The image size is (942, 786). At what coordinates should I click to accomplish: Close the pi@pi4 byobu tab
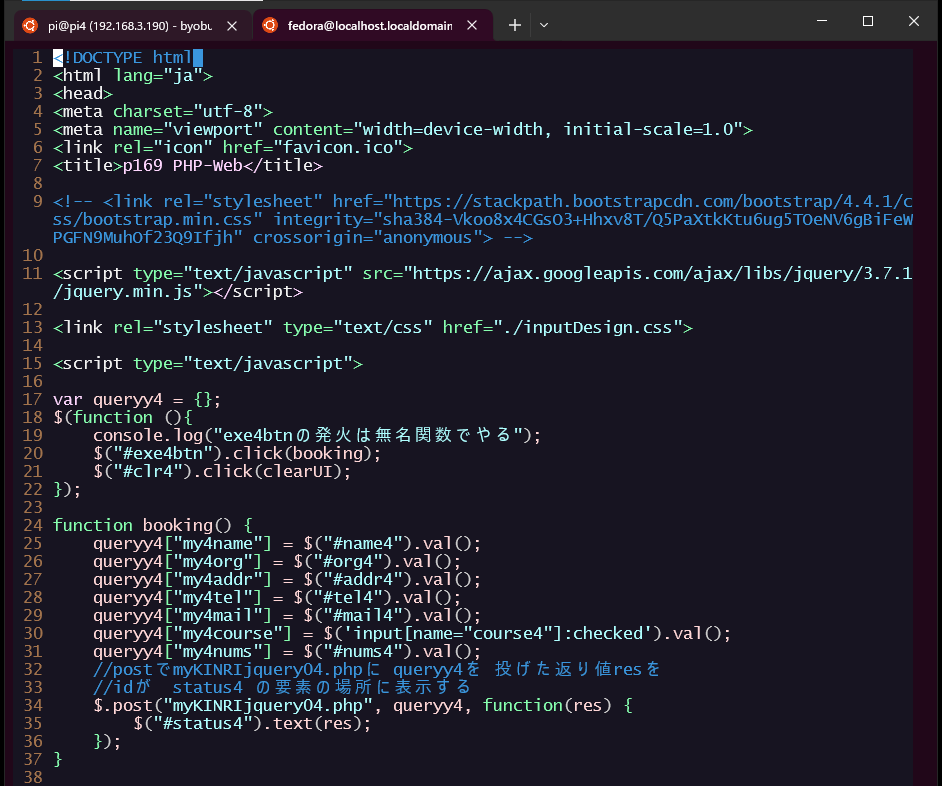(x=232, y=26)
